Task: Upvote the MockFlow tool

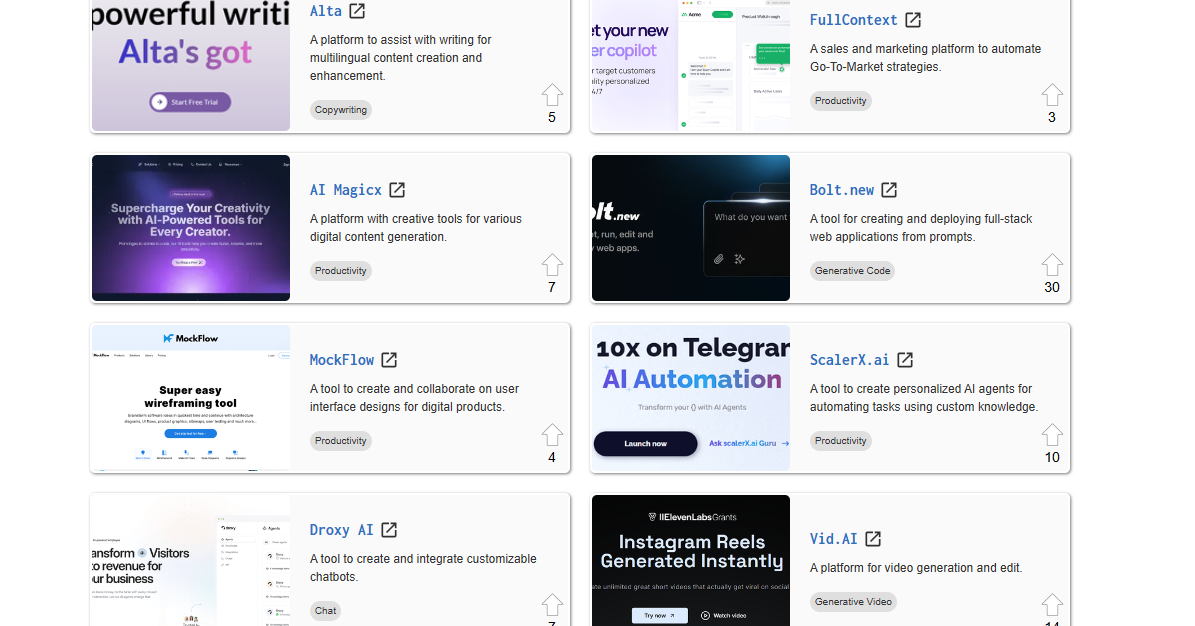Action: [553, 435]
